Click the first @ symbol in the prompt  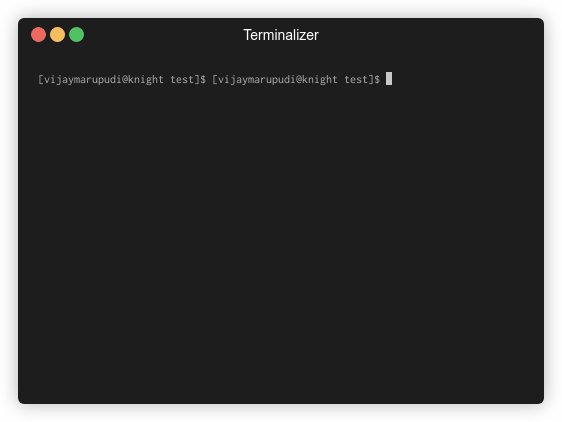click(125, 79)
